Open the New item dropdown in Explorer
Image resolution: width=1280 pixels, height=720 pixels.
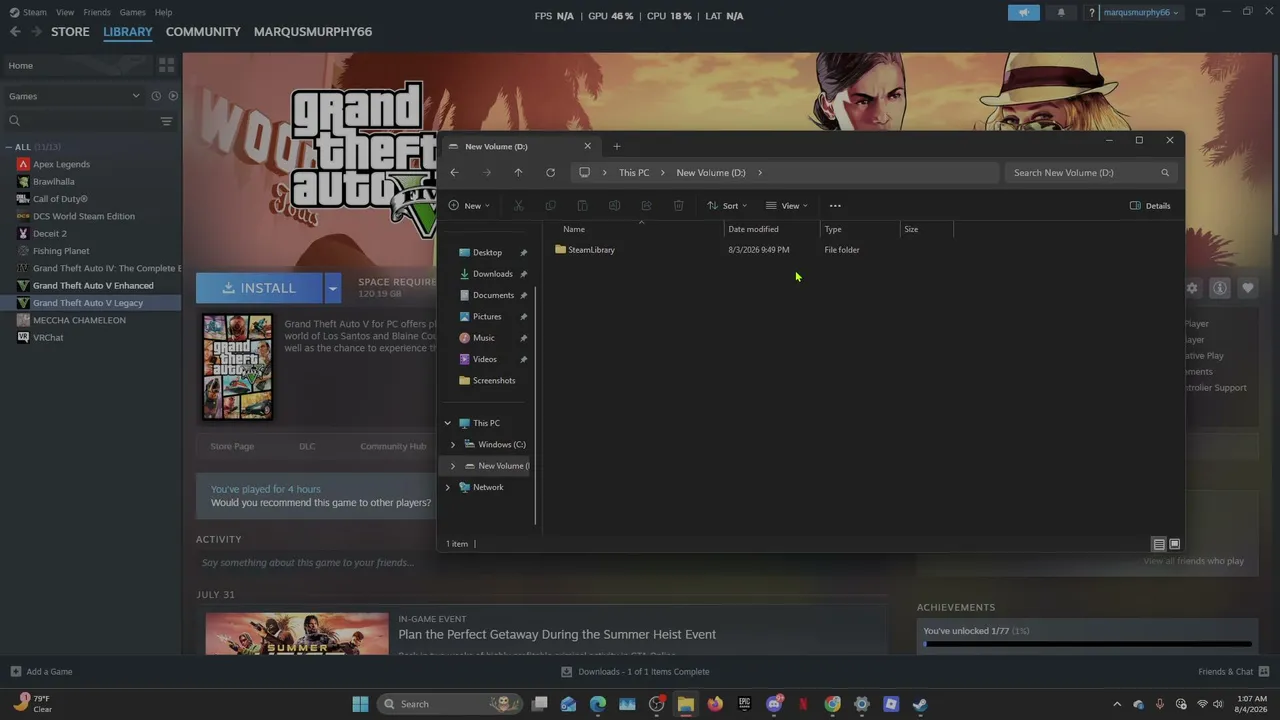pyautogui.click(x=469, y=206)
